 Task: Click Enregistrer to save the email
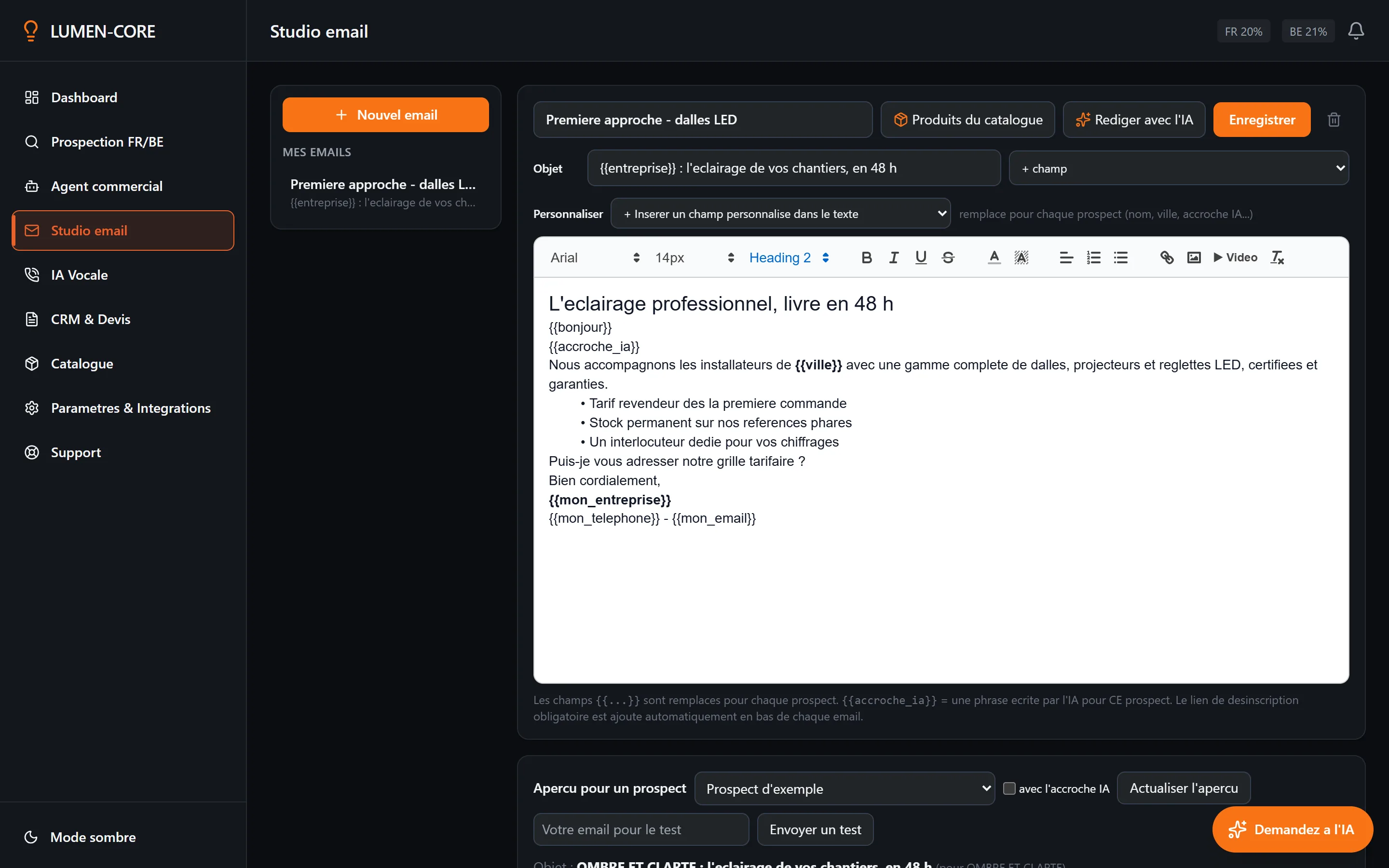pos(1262,120)
